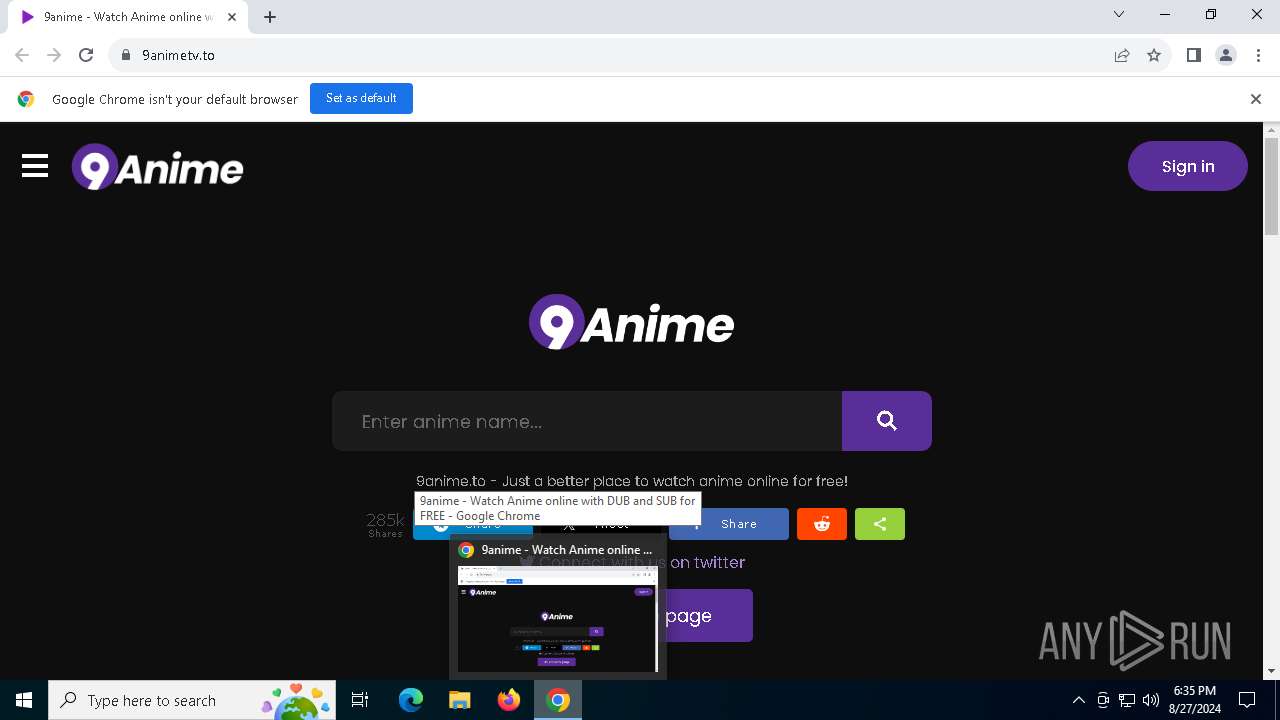Viewport: 1280px width, 720px height.
Task: Click the blue Facebook Share button
Action: pyautogui.click(x=729, y=524)
